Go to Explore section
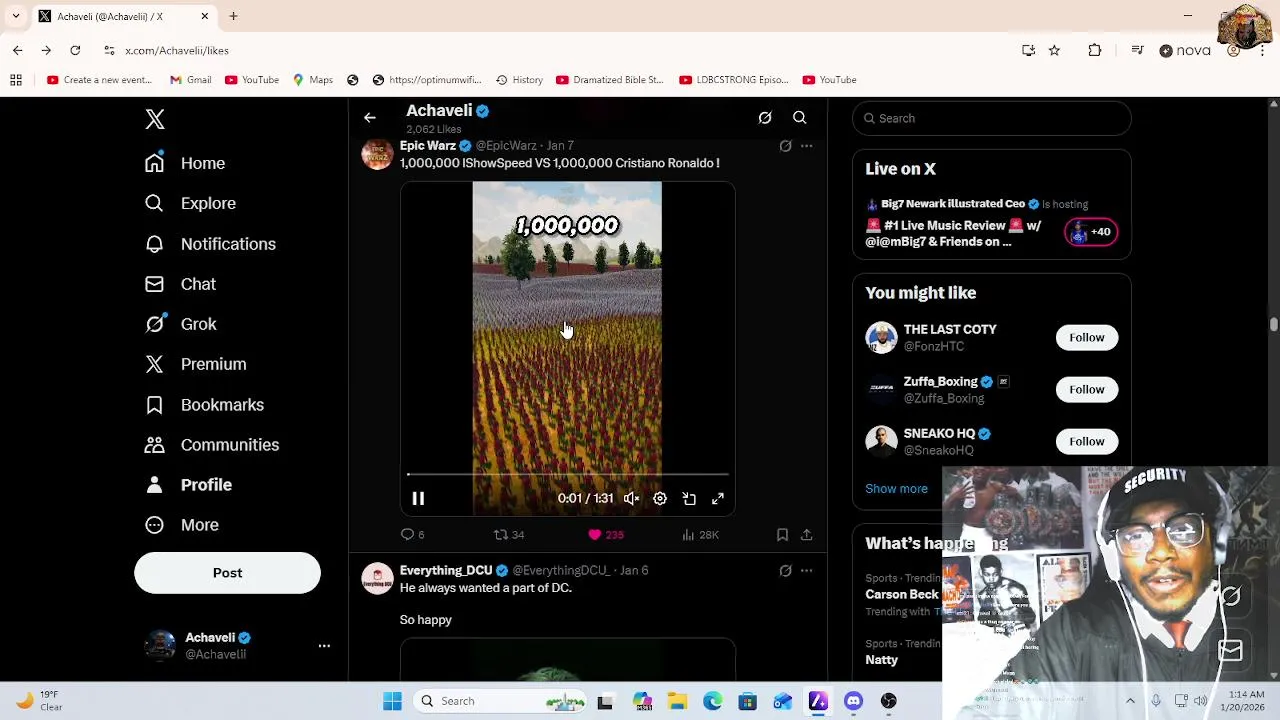The width and height of the screenshot is (1280, 720). tap(190, 203)
